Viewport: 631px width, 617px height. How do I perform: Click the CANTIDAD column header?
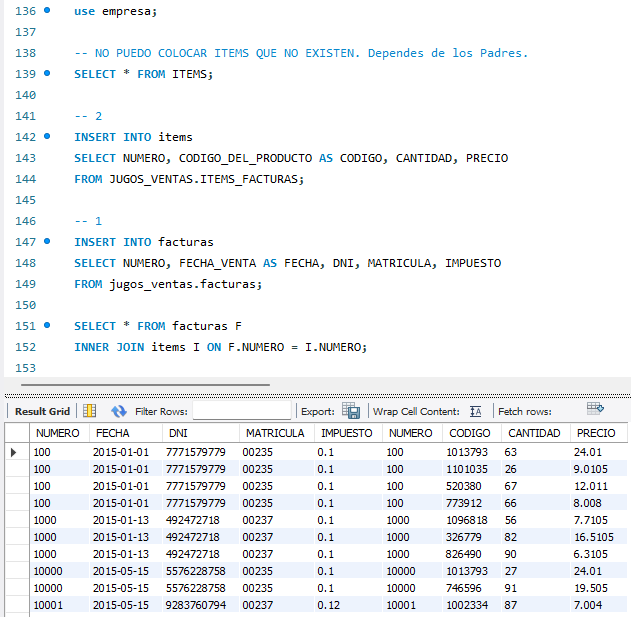(x=534, y=433)
